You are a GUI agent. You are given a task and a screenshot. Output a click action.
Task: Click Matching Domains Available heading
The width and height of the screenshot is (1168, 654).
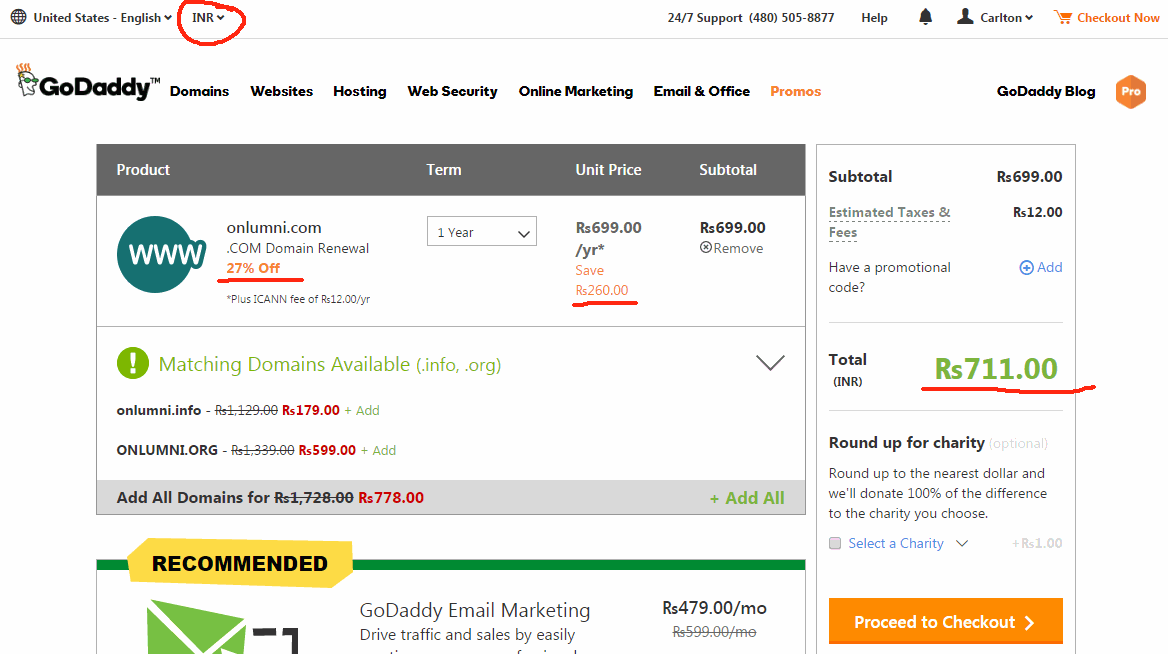(x=329, y=364)
